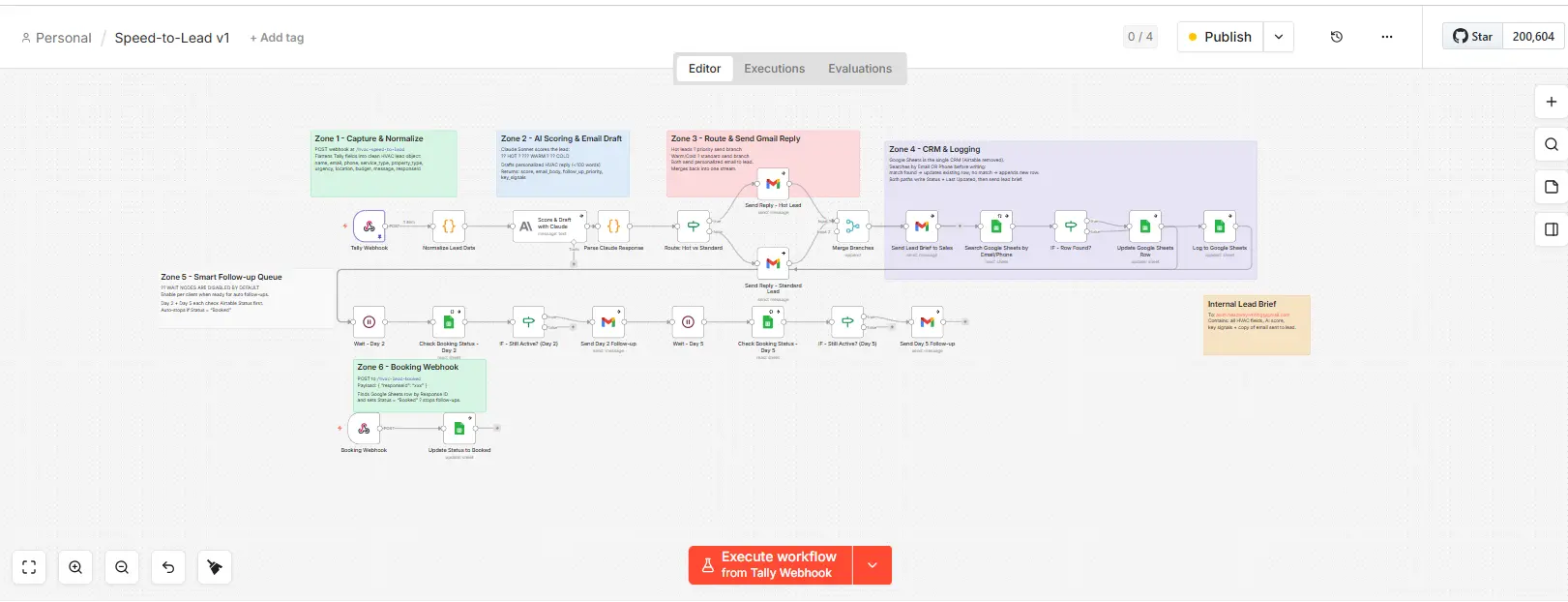Select Zone 3 - Route & Send Gmail Reply note
1568x602 pixels.
click(763, 164)
